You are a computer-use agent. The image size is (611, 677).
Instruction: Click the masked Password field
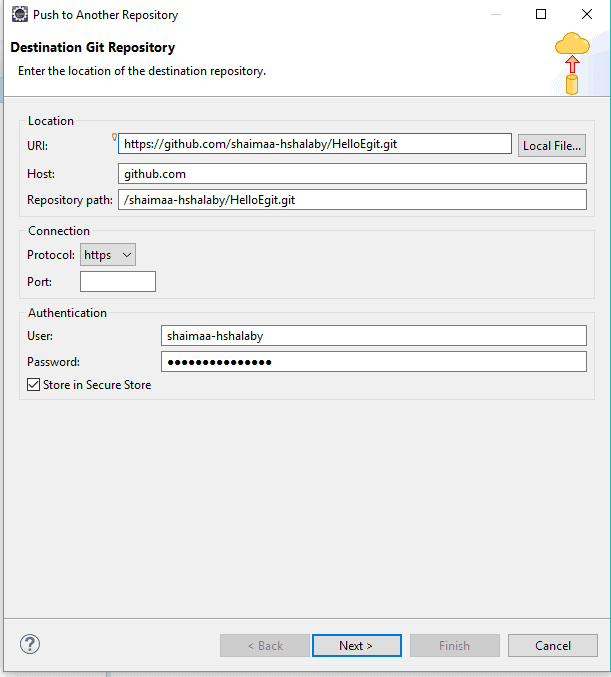click(373, 362)
